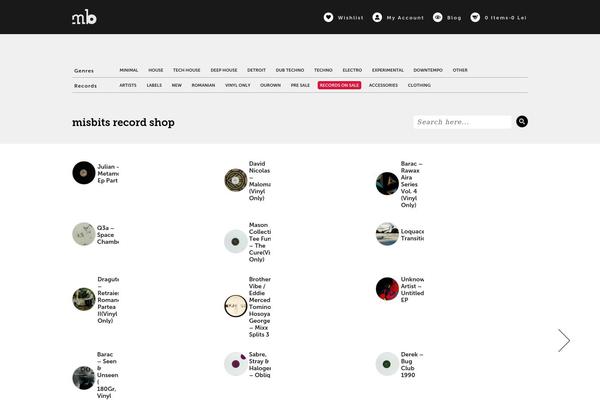Image resolution: width=600 pixels, height=400 pixels.
Task: Select the Dub Techno genre
Action: tap(290, 70)
